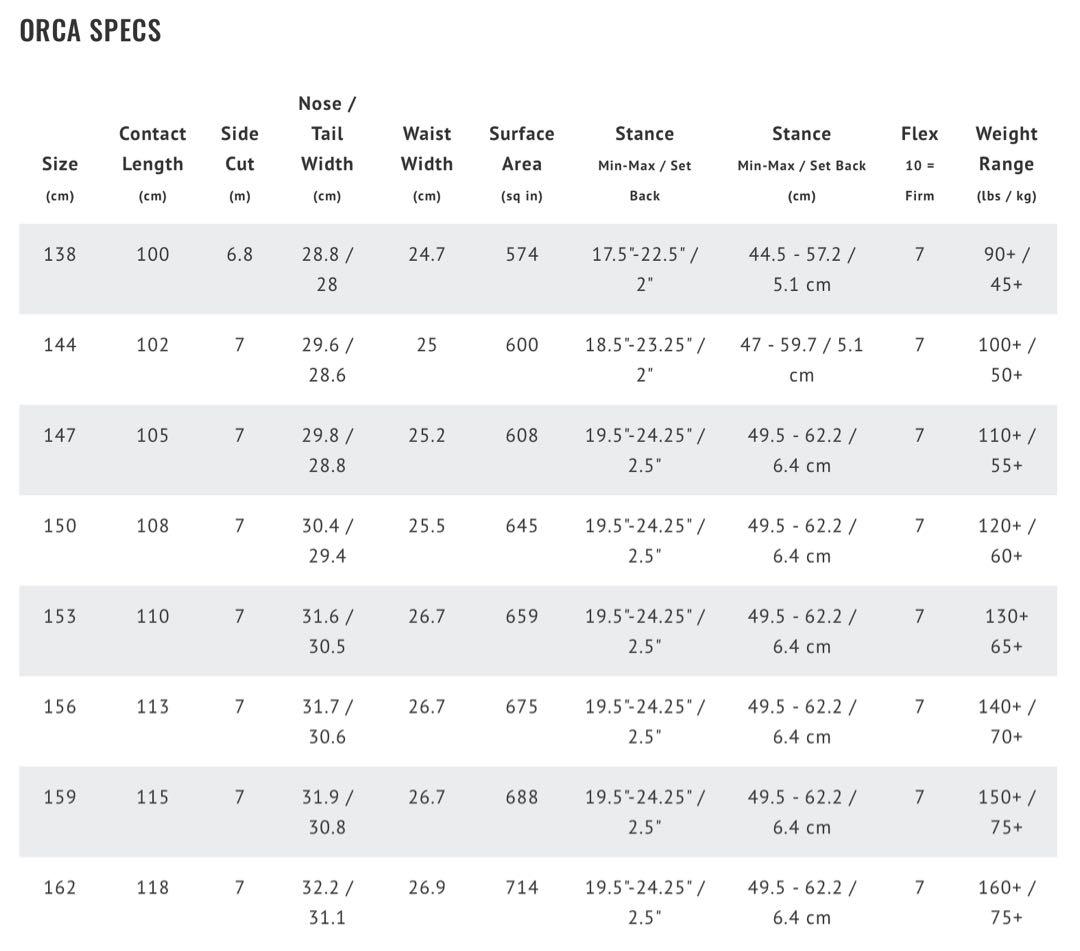This screenshot has height=951, width=1080.
Task: Click the Nose / Tail Width header
Action: (327, 134)
